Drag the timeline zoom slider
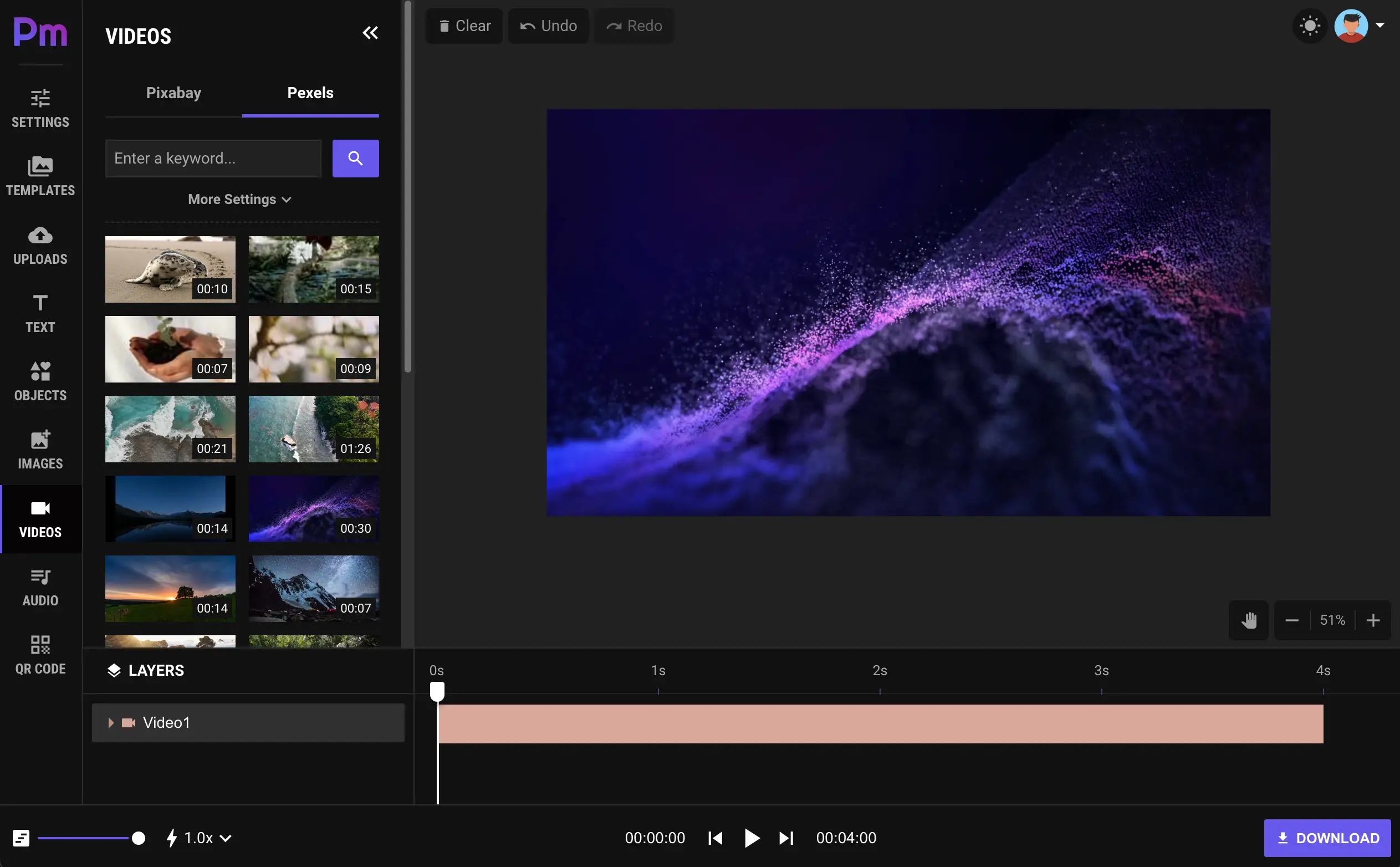This screenshot has width=1400, height=867. point(138,838)
